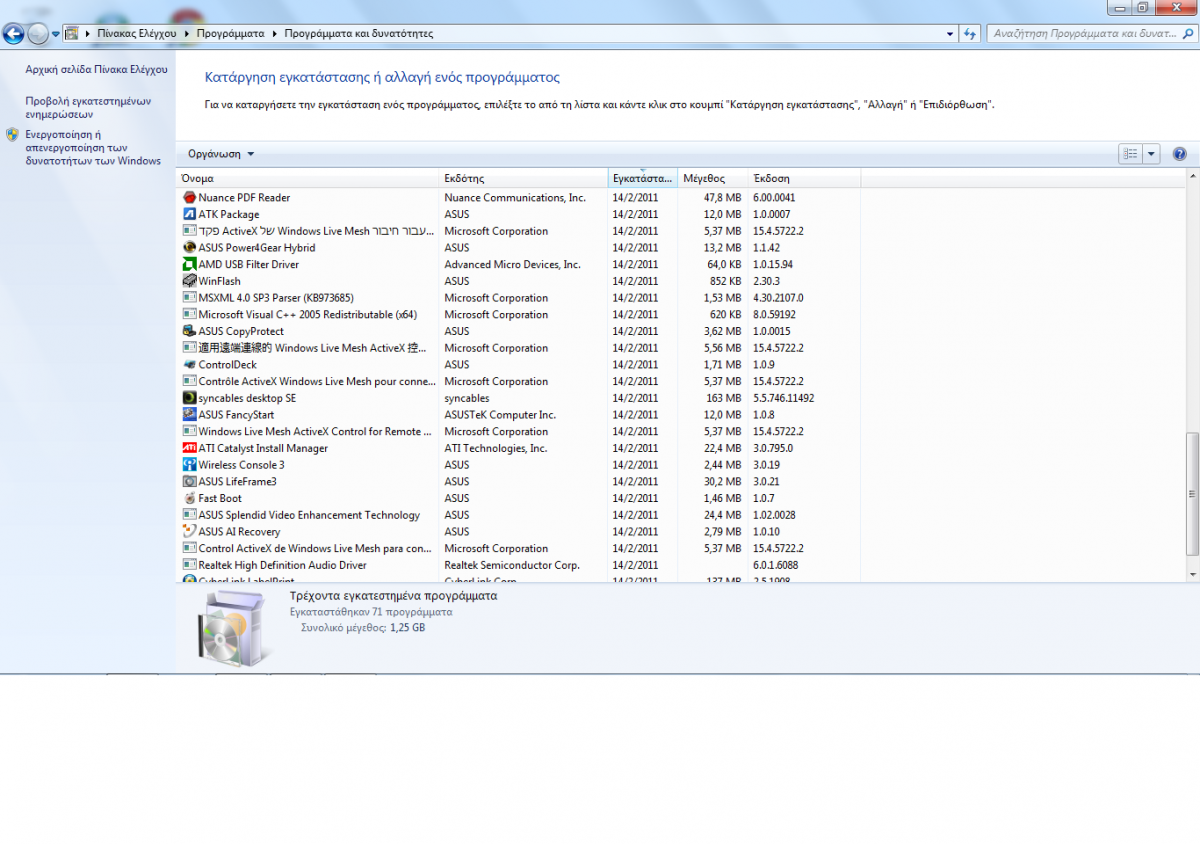Click the Nuance PDF Reader icon
Viewport: 1200px width, 844px height.
(190, 198)
